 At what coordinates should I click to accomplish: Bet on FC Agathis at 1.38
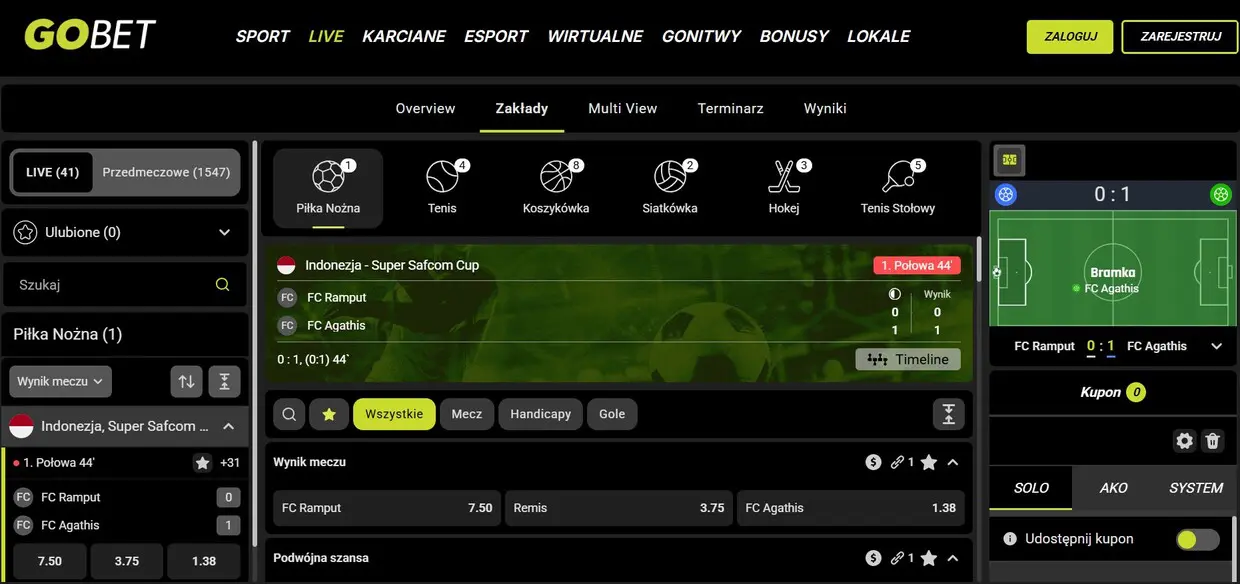850,508
